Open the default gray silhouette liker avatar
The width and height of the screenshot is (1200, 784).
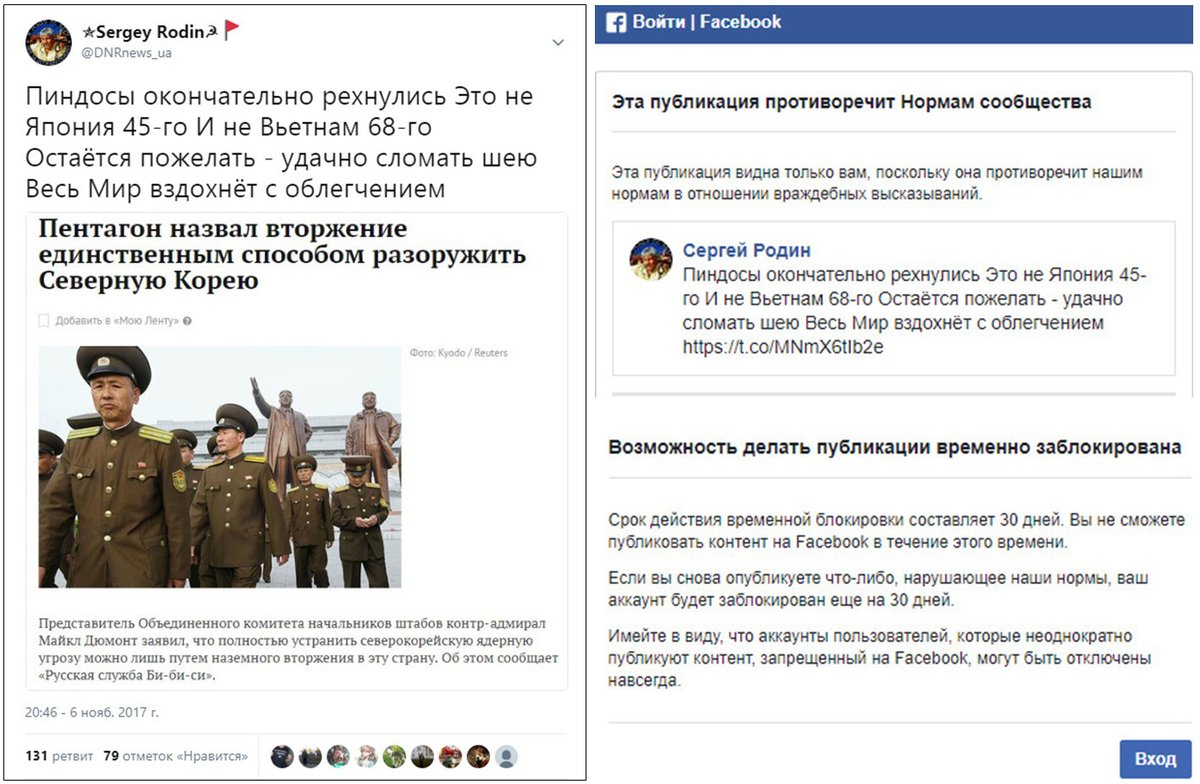(507, 756)
